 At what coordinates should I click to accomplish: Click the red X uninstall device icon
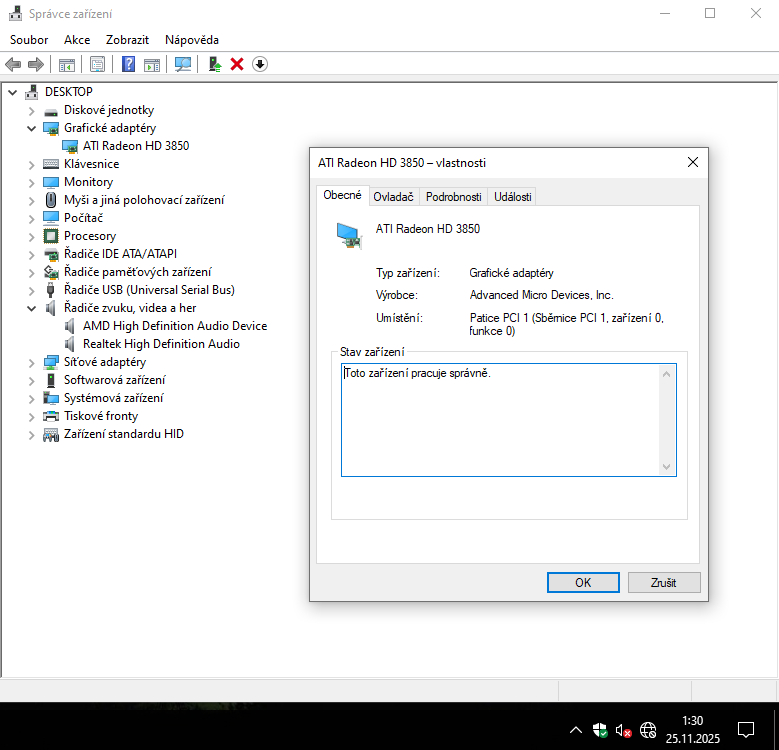point(237,64)
